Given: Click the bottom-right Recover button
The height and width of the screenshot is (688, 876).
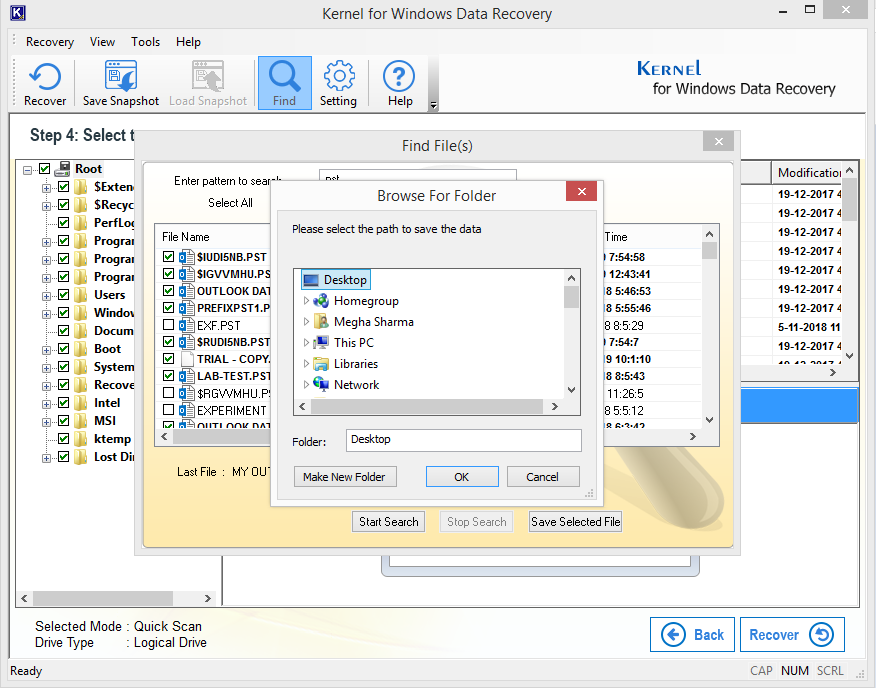Looking at the screenshot, I should 792,634.
